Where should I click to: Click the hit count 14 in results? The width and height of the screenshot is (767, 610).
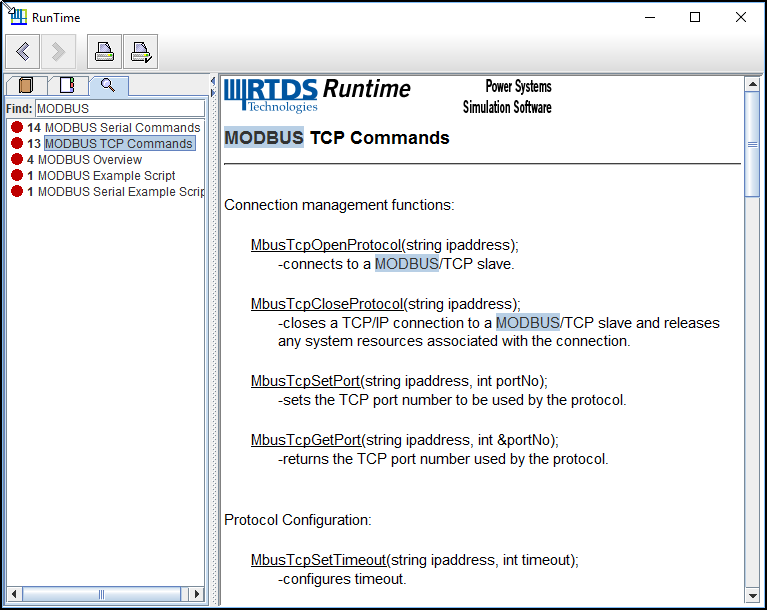34,128
